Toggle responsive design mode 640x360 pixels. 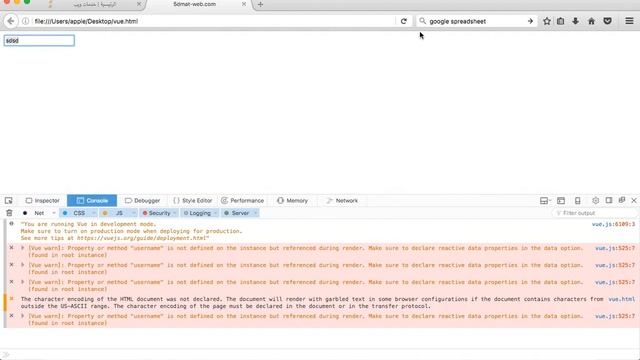577,200
